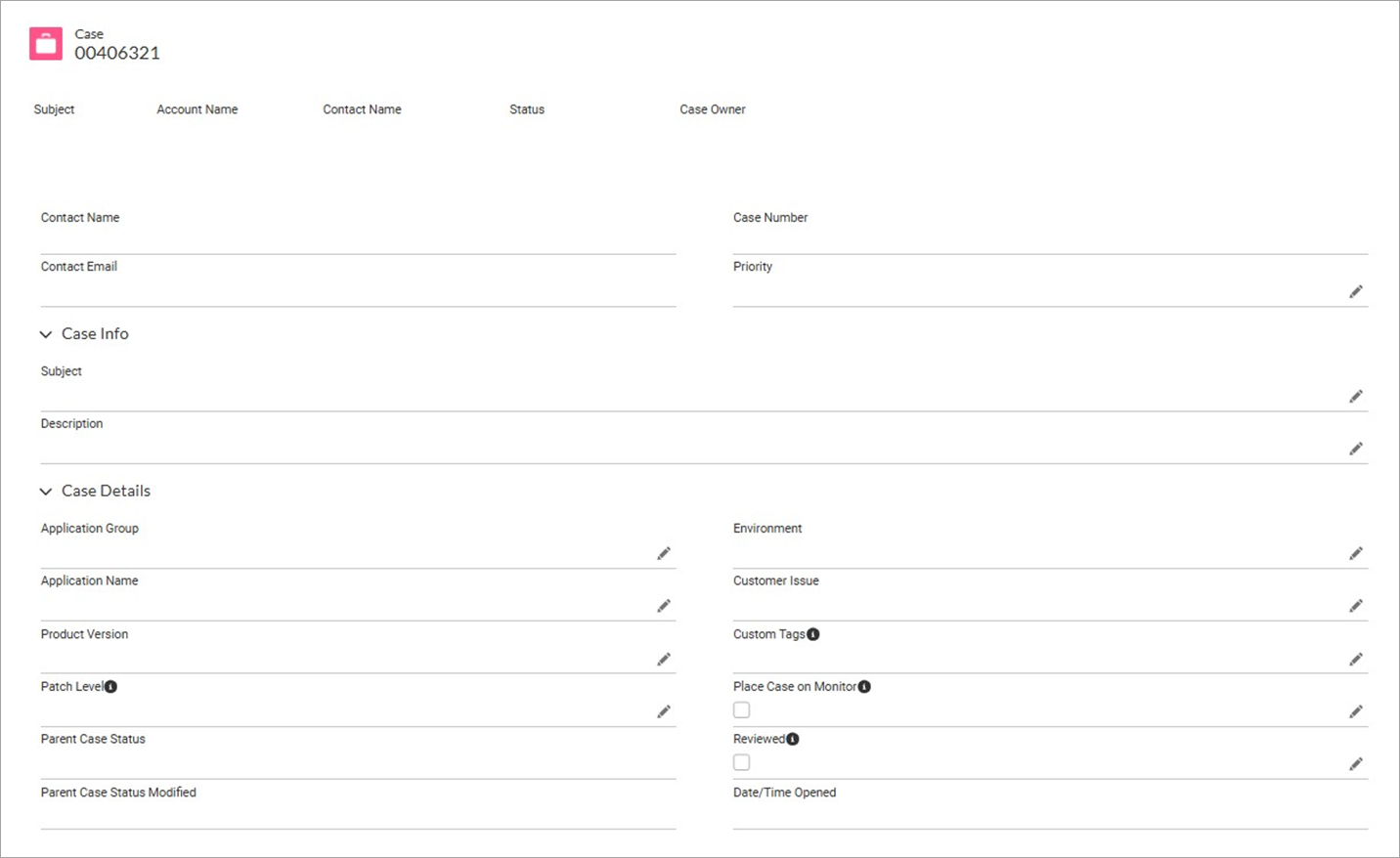Edit Product Version with its pencil icon

(664, 659)
